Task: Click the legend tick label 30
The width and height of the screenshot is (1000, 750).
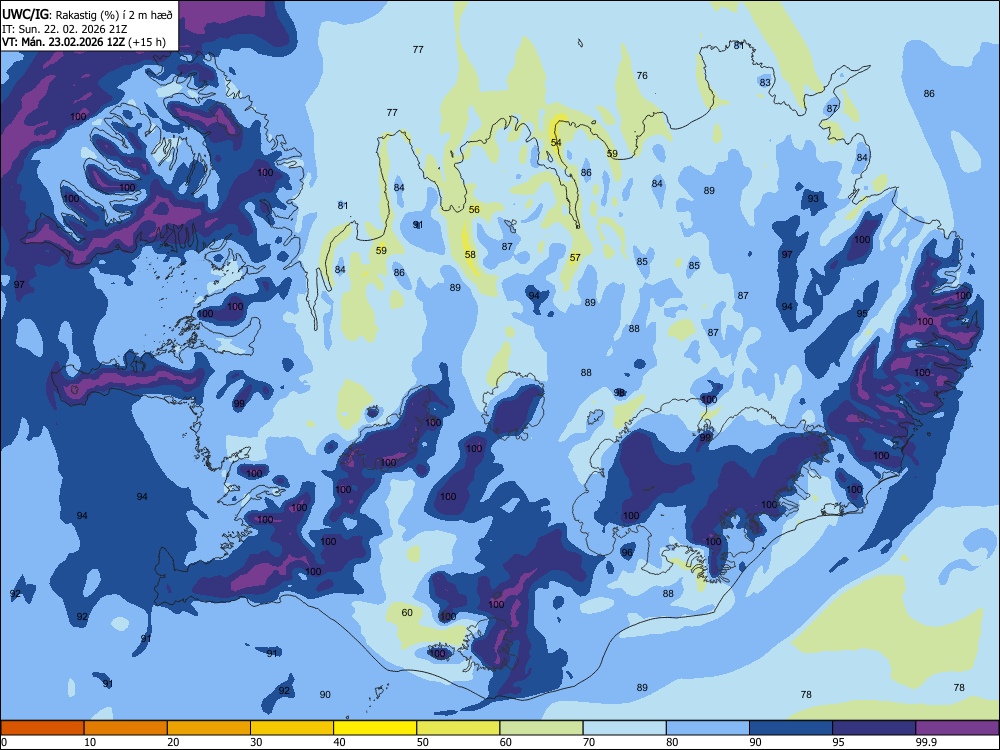Action: pos(256,742)
